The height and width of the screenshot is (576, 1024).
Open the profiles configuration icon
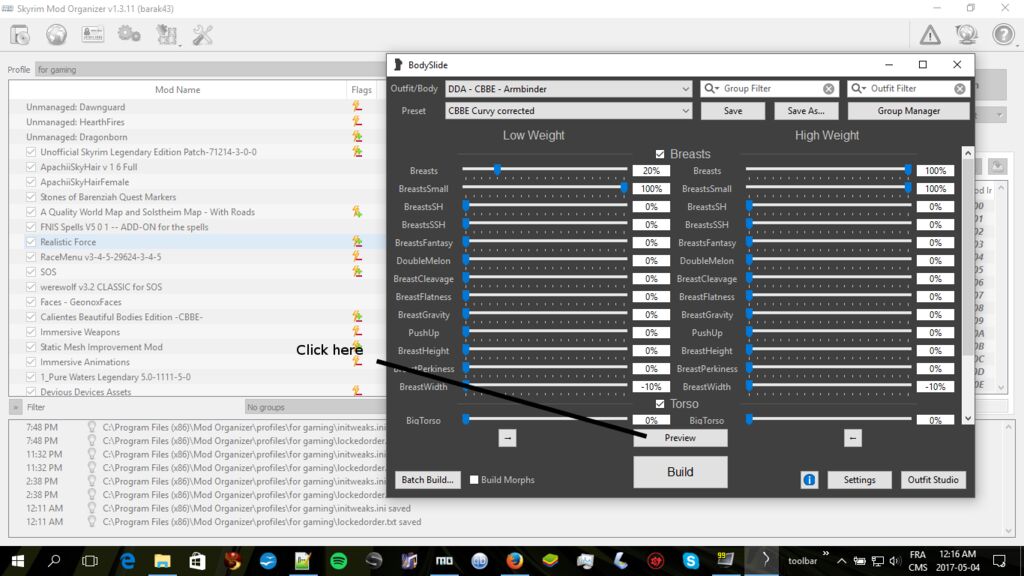(x=93, y=33)
